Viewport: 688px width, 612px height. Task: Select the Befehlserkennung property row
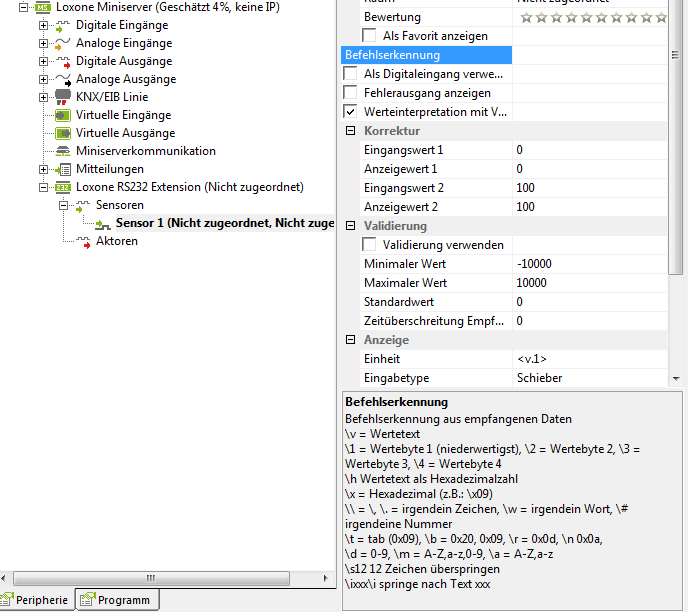426,55
